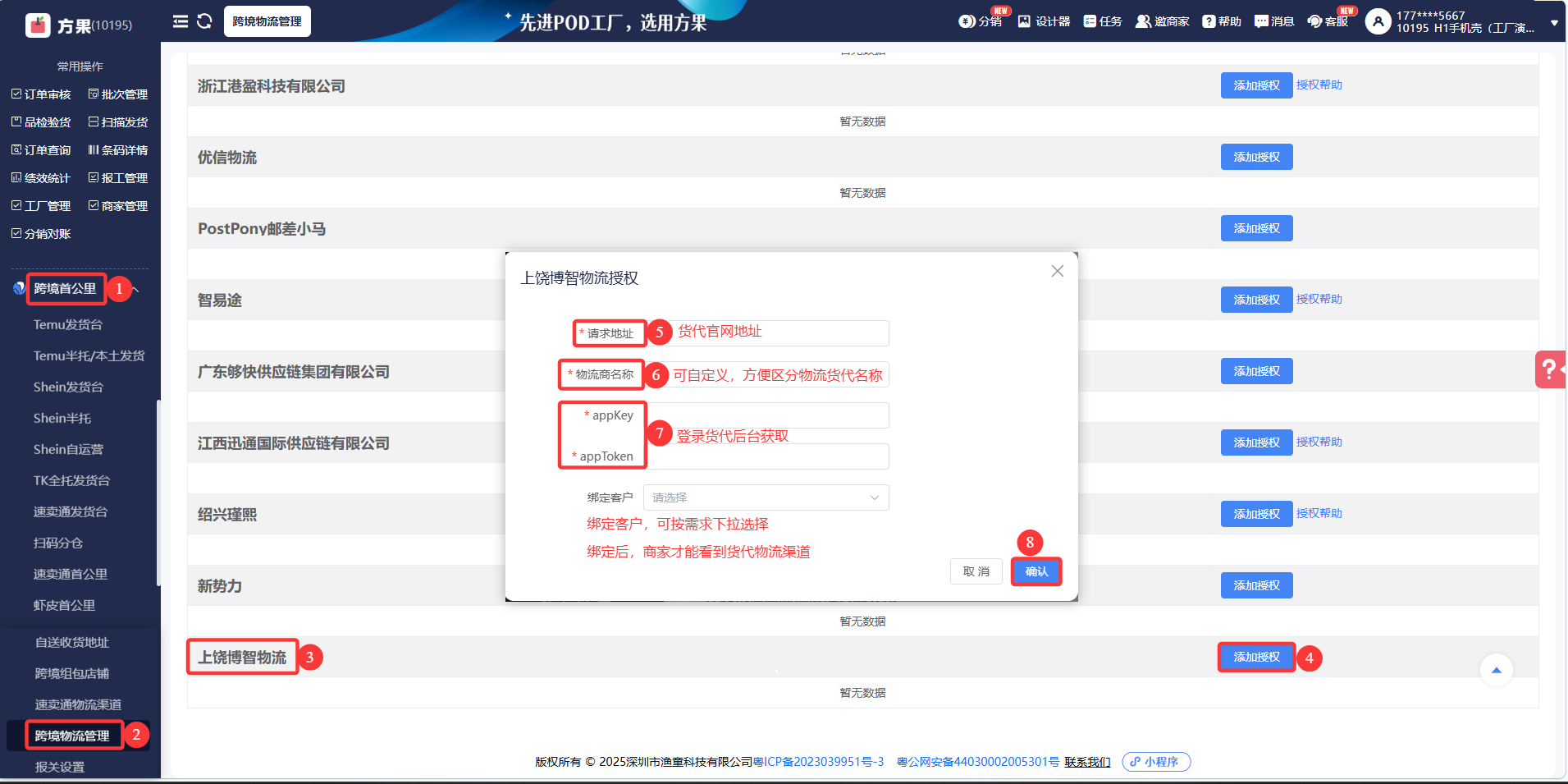Screen dimensions: 1568x784
Task: Select 速卖通发货台 in sidebar
Action: [71, 512]
